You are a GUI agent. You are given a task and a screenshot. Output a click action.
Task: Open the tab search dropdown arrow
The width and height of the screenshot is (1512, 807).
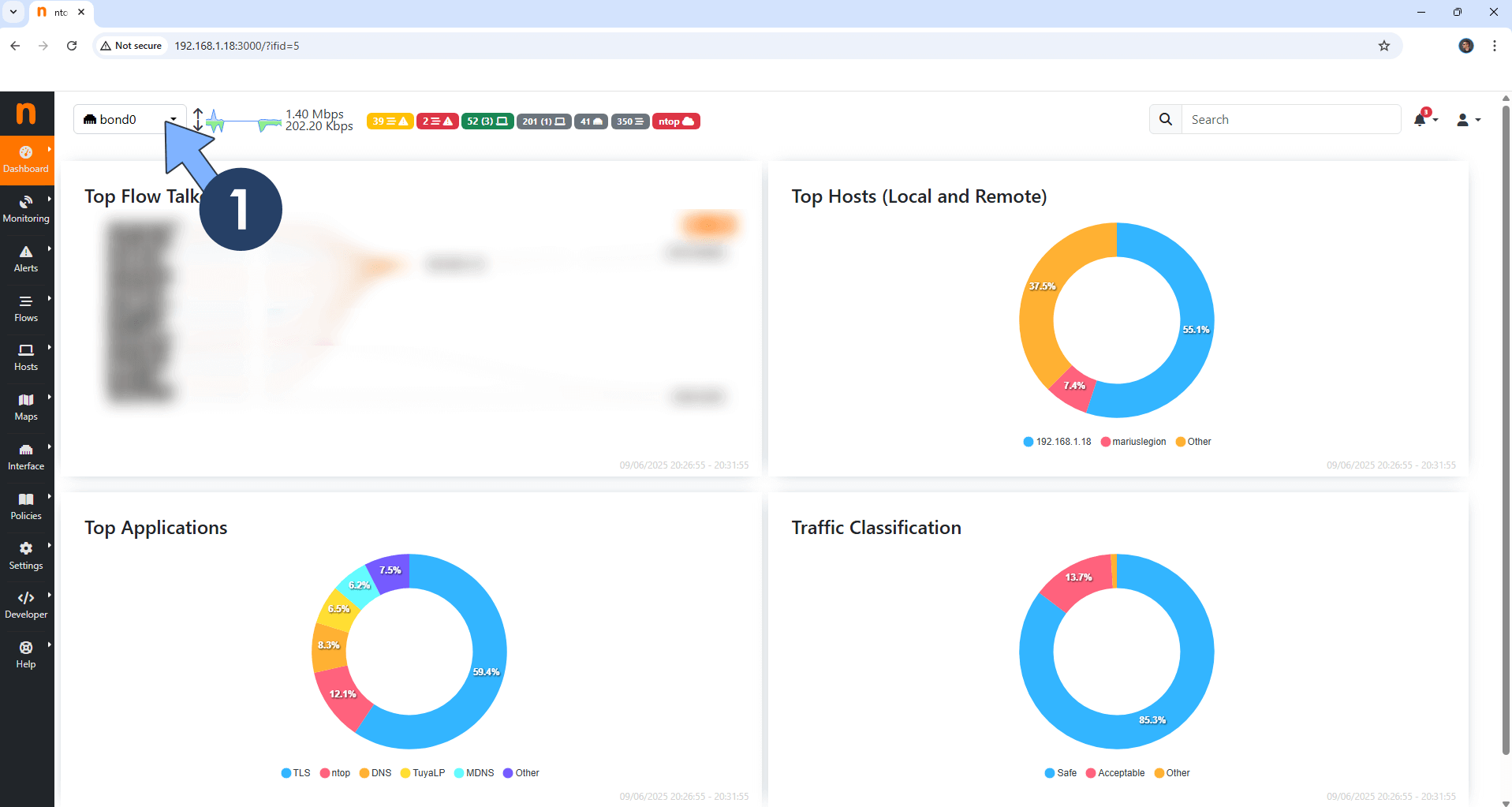(13, 12)
